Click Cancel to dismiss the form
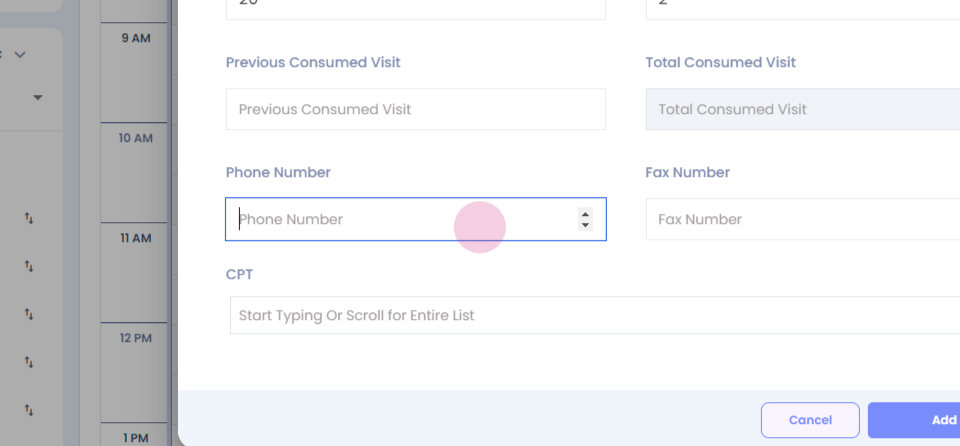 pyautogui.click(x=810, y=420)
